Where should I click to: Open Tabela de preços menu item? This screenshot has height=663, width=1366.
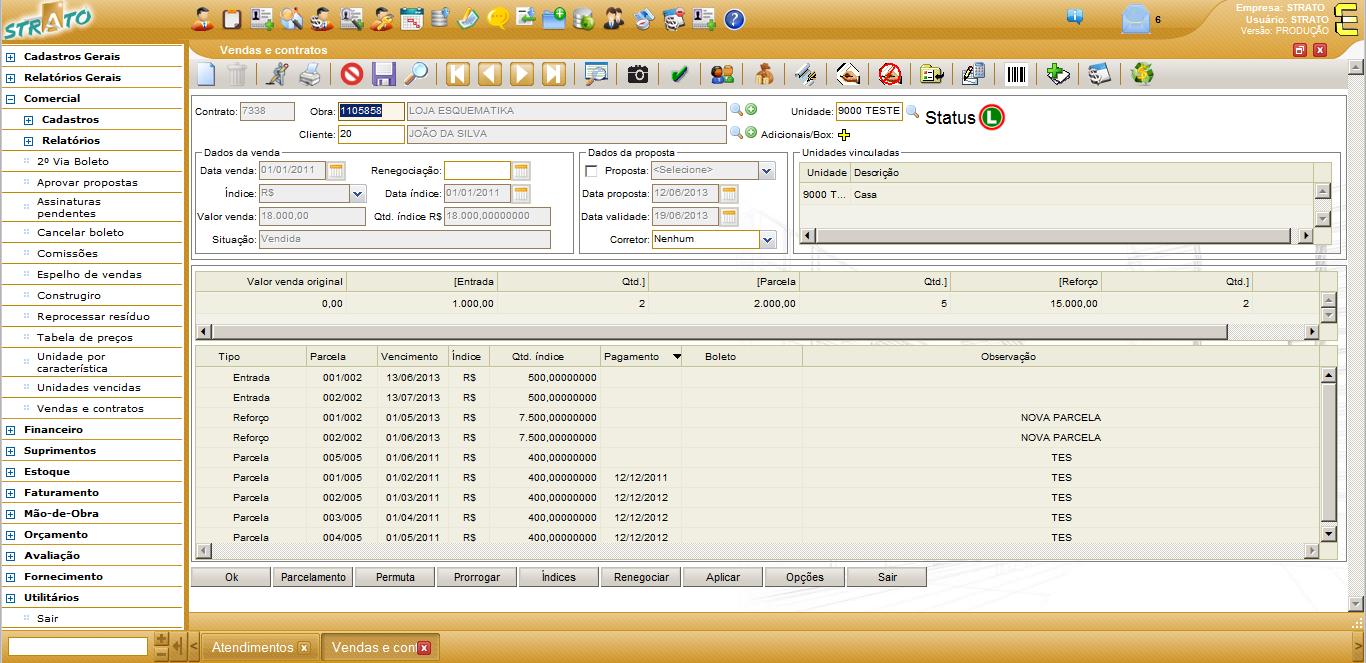(85, 338)
